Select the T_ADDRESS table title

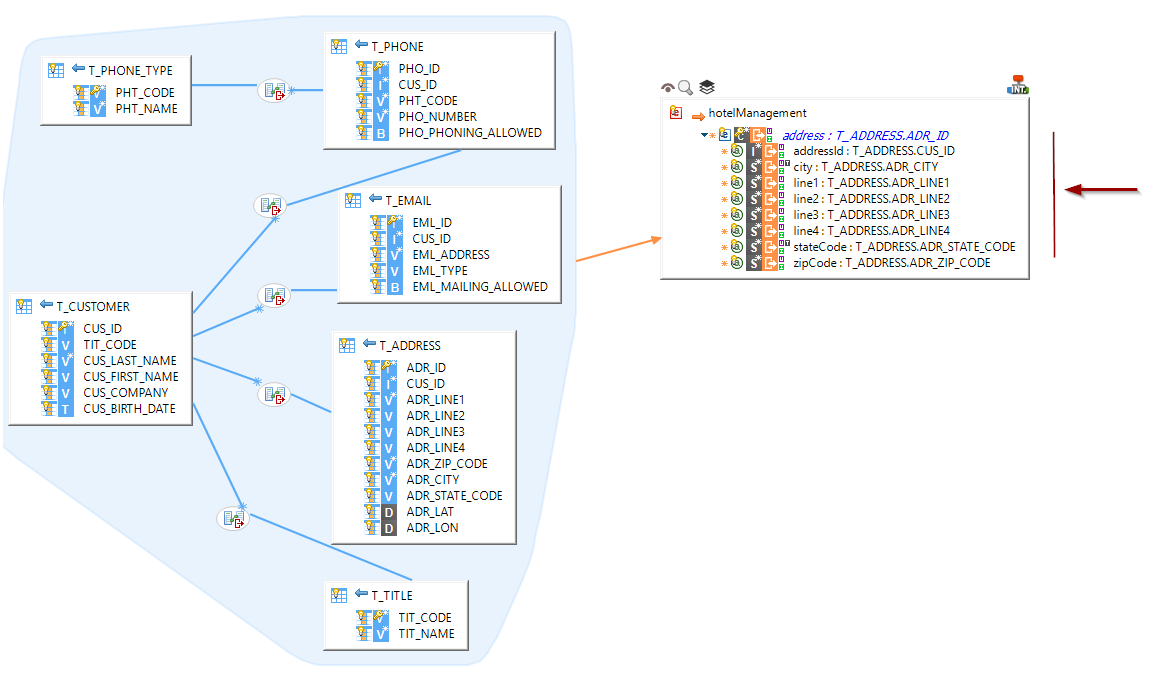(x=410, y=346)
